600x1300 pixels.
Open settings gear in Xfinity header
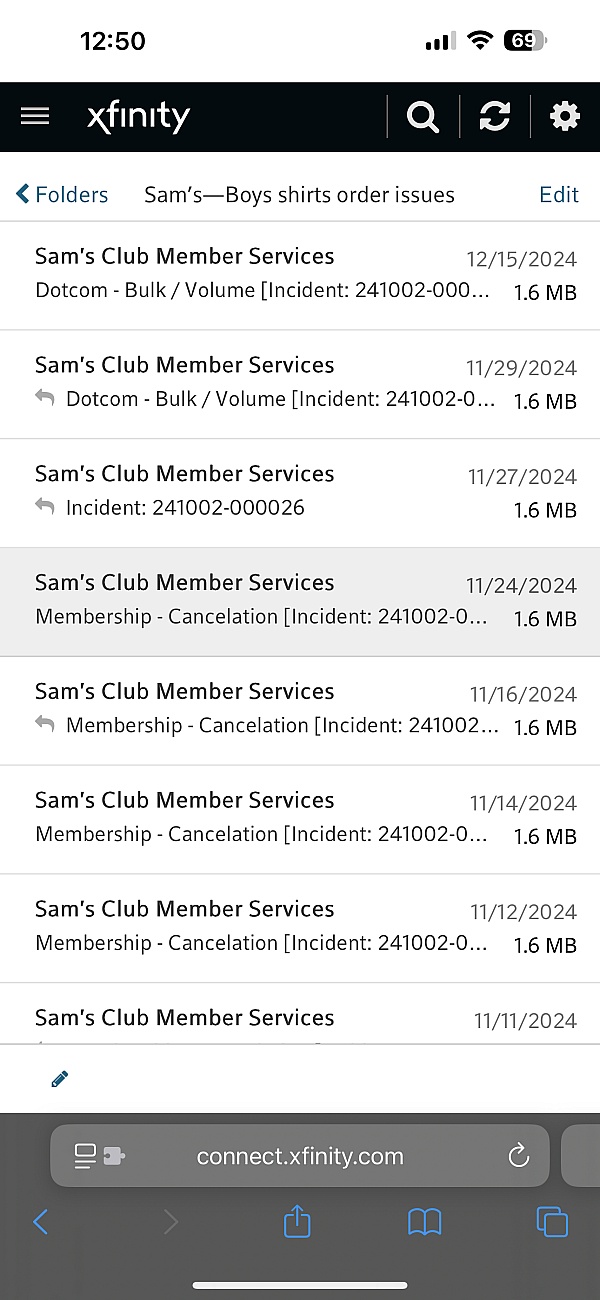coord(565,117)
